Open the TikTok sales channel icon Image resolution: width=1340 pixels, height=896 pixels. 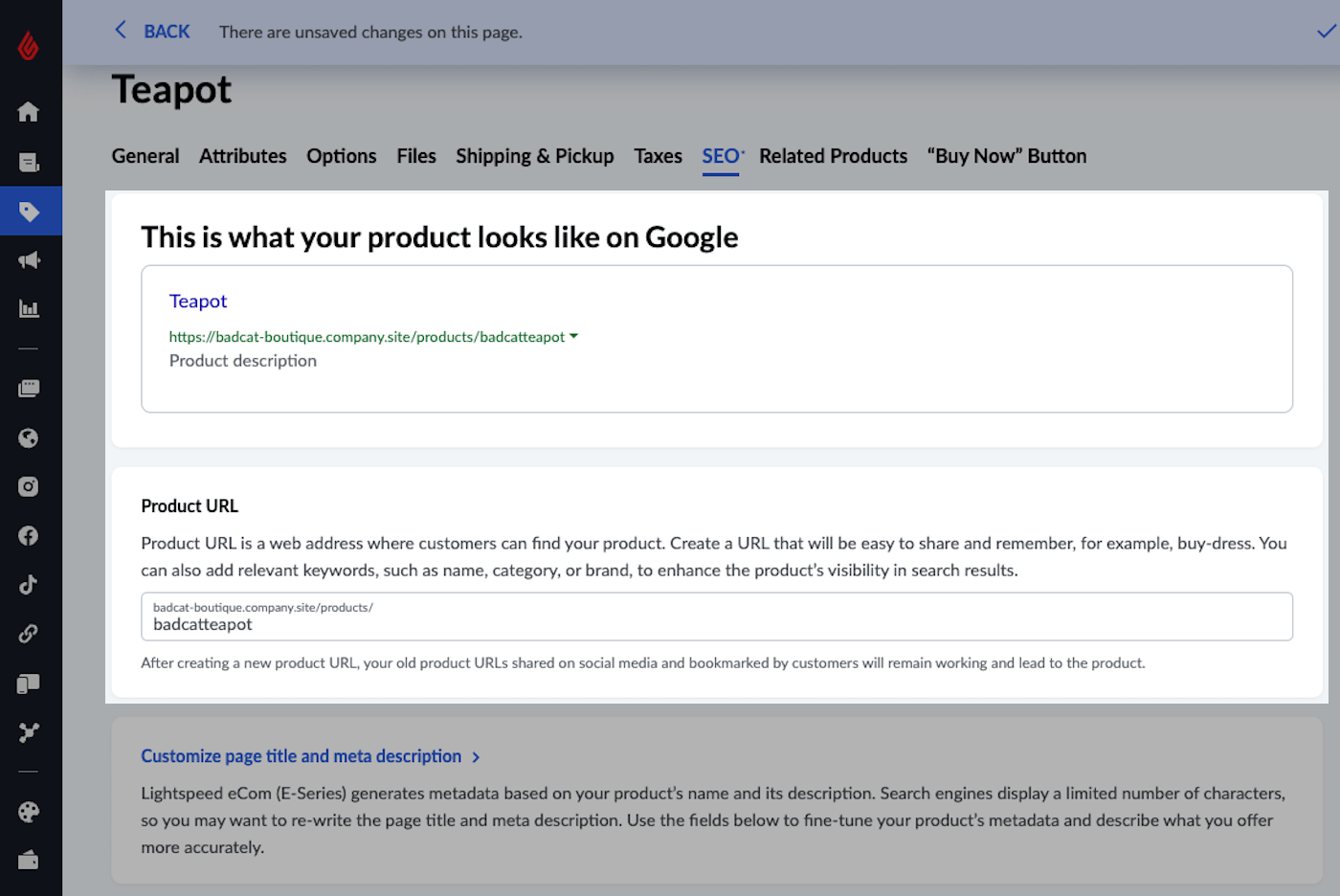(x=29, y=585)
